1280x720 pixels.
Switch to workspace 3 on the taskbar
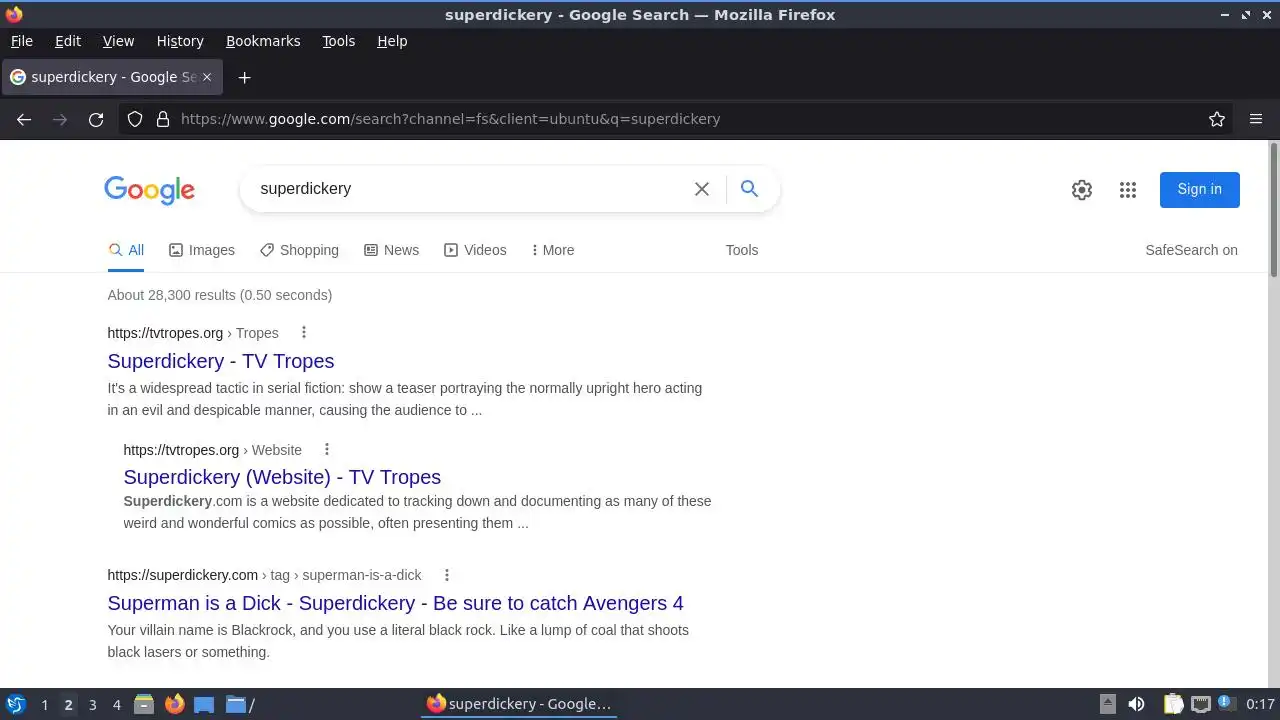(92, 705)
